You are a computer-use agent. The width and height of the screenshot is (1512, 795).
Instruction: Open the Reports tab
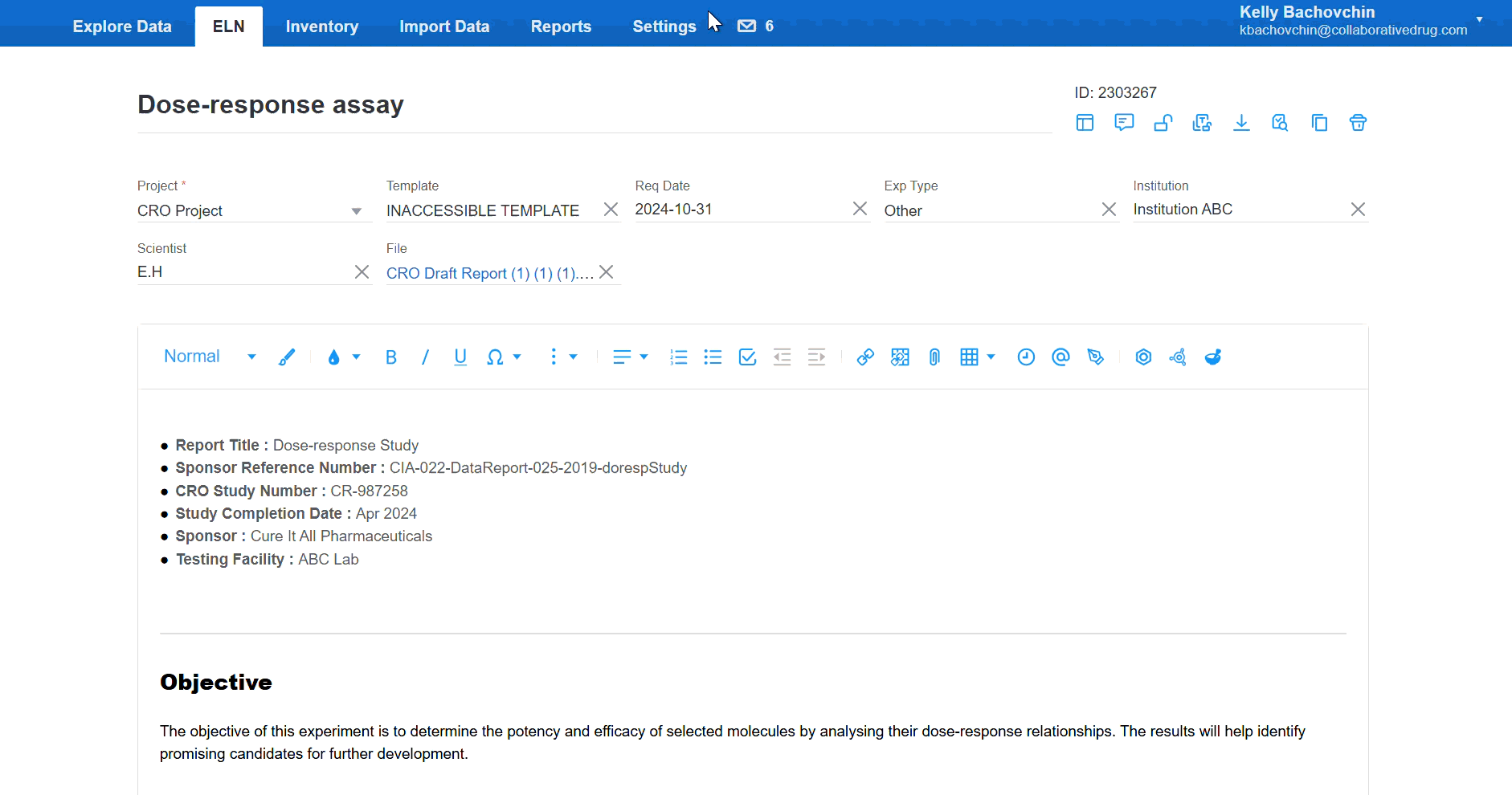point(561,26)
